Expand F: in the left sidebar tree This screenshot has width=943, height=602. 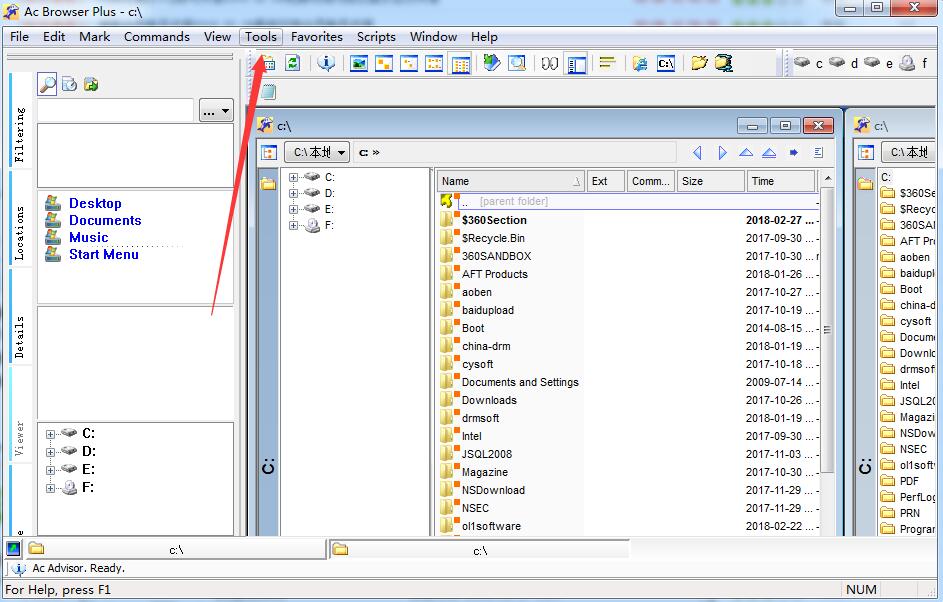pyautogui.click(x=51, y=488)
